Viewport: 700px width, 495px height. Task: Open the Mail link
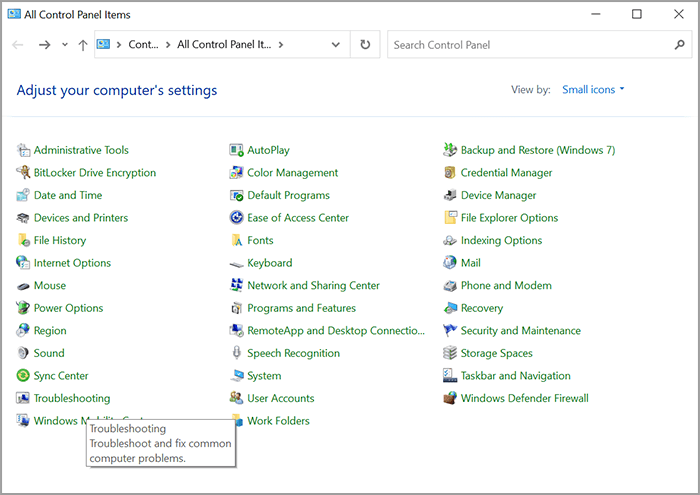pyautogui.click(x=471, y=263)
